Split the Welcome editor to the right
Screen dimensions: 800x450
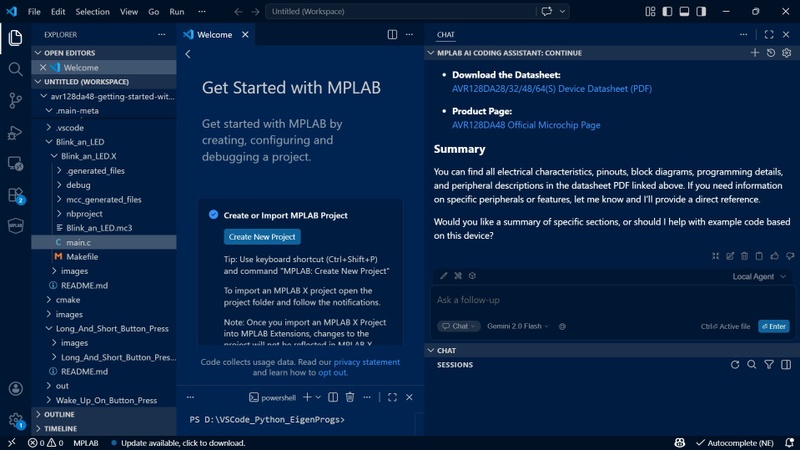click(392, 34)
